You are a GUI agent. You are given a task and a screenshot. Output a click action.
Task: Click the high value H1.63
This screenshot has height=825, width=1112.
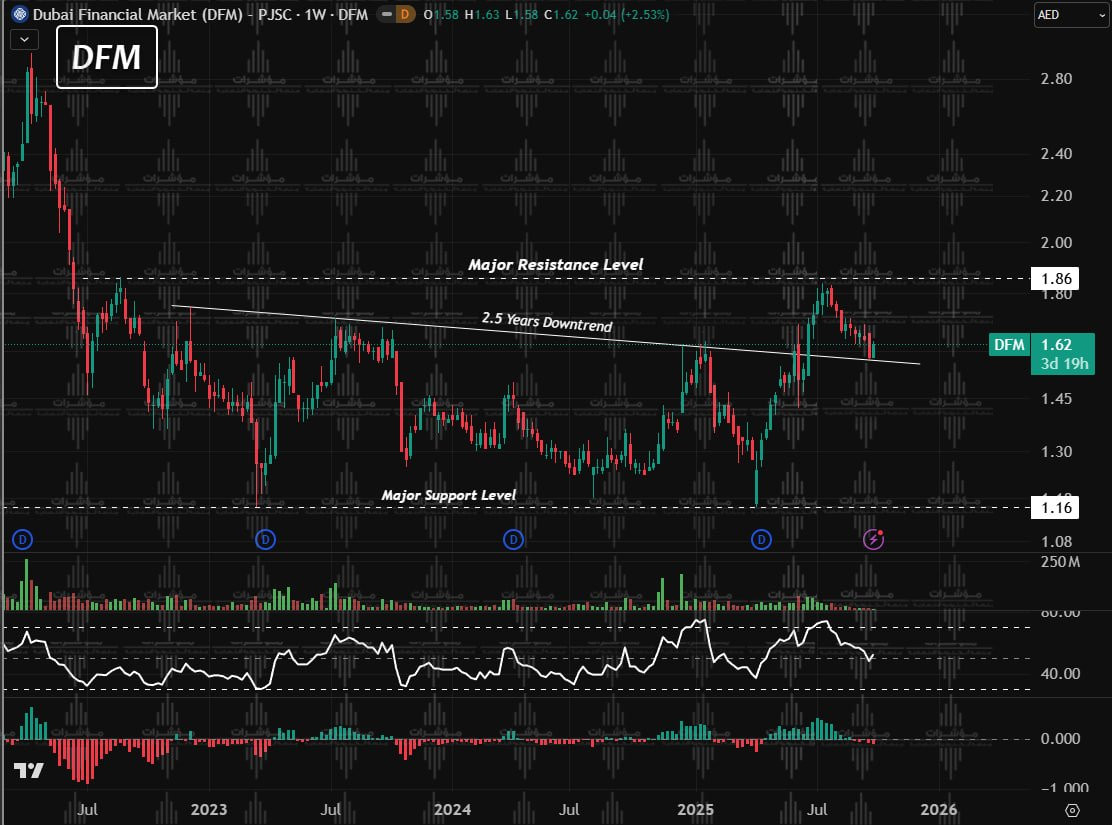tap(482, 14)
